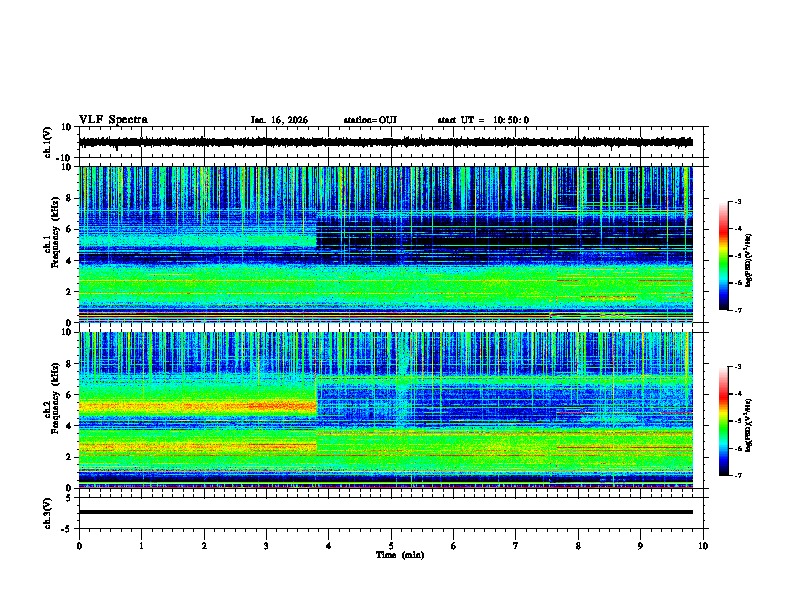Click the "2" kHz tick on ch.2 spectrogram
This screenshot has height=612, width=792.
(x=69, y=457)
